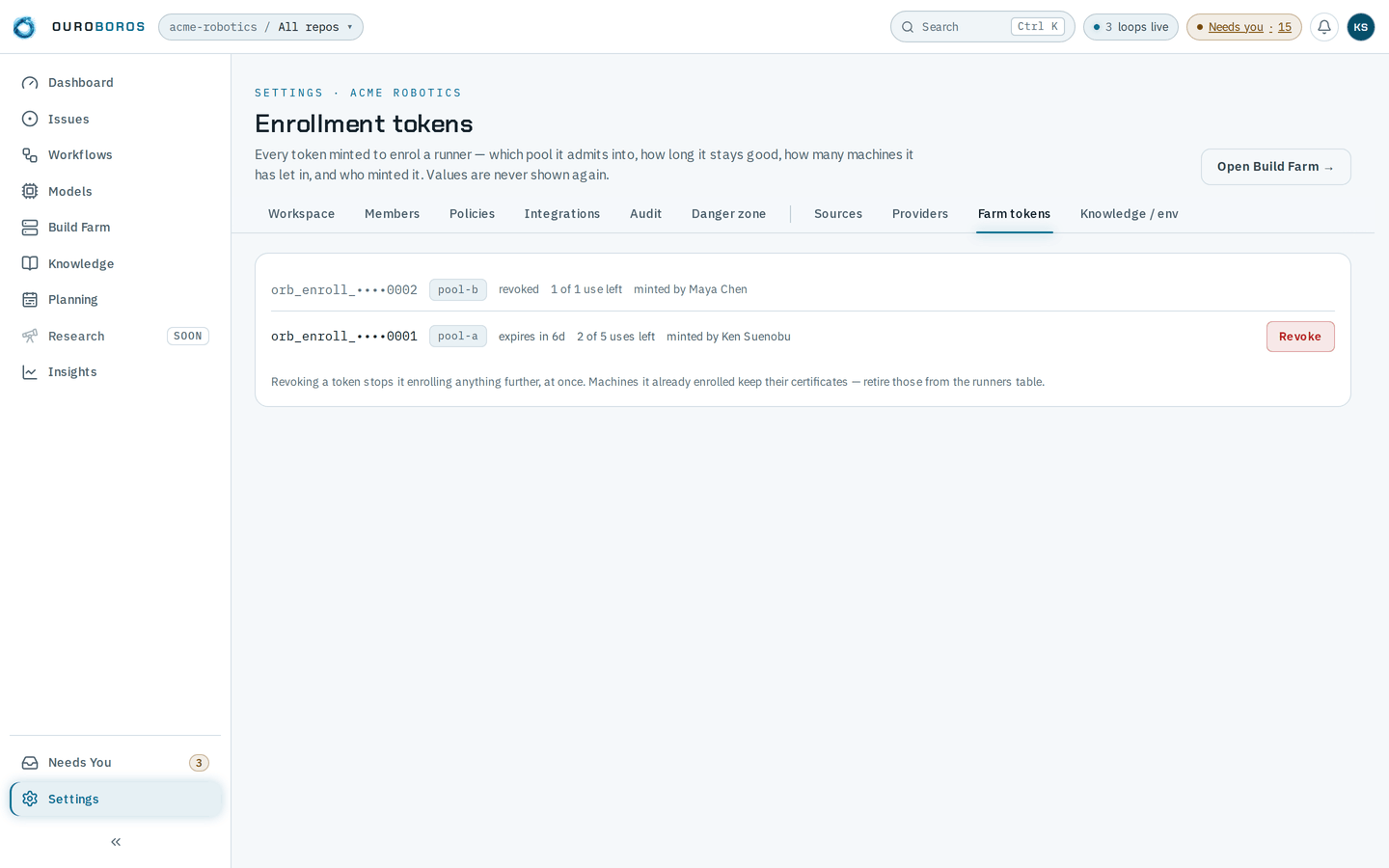Click the pool-a tag
The width and height of the screenshot is (1389, 868).
pyautogui.click(x=458, y=337)
